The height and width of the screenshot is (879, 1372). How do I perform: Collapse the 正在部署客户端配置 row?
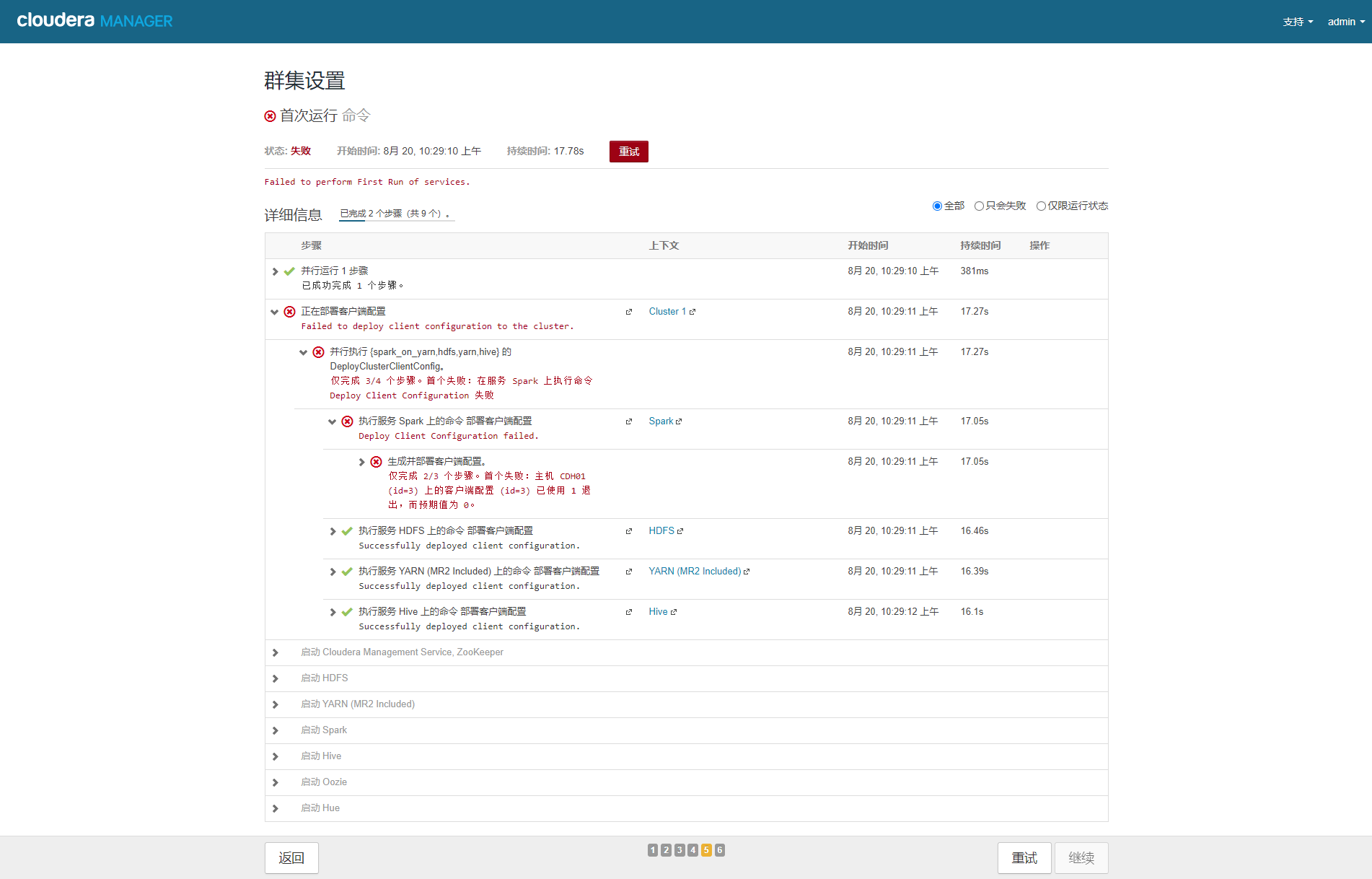275,312
